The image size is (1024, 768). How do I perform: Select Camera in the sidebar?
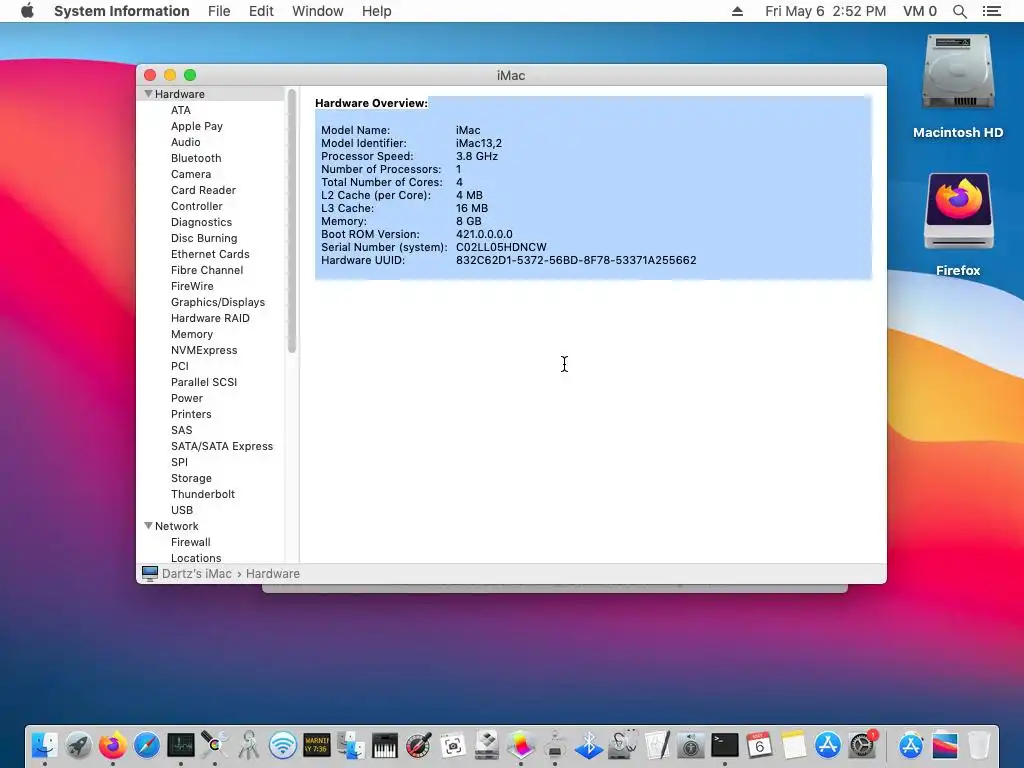[191, 174]
